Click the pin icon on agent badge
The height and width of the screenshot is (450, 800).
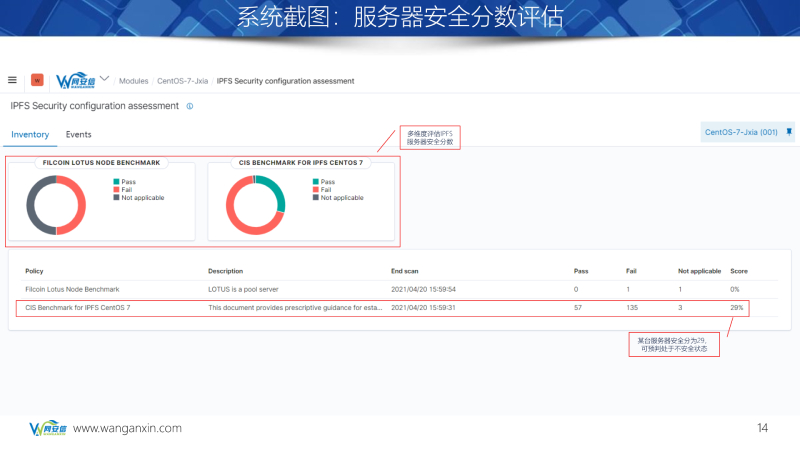[x=788, y=132]
